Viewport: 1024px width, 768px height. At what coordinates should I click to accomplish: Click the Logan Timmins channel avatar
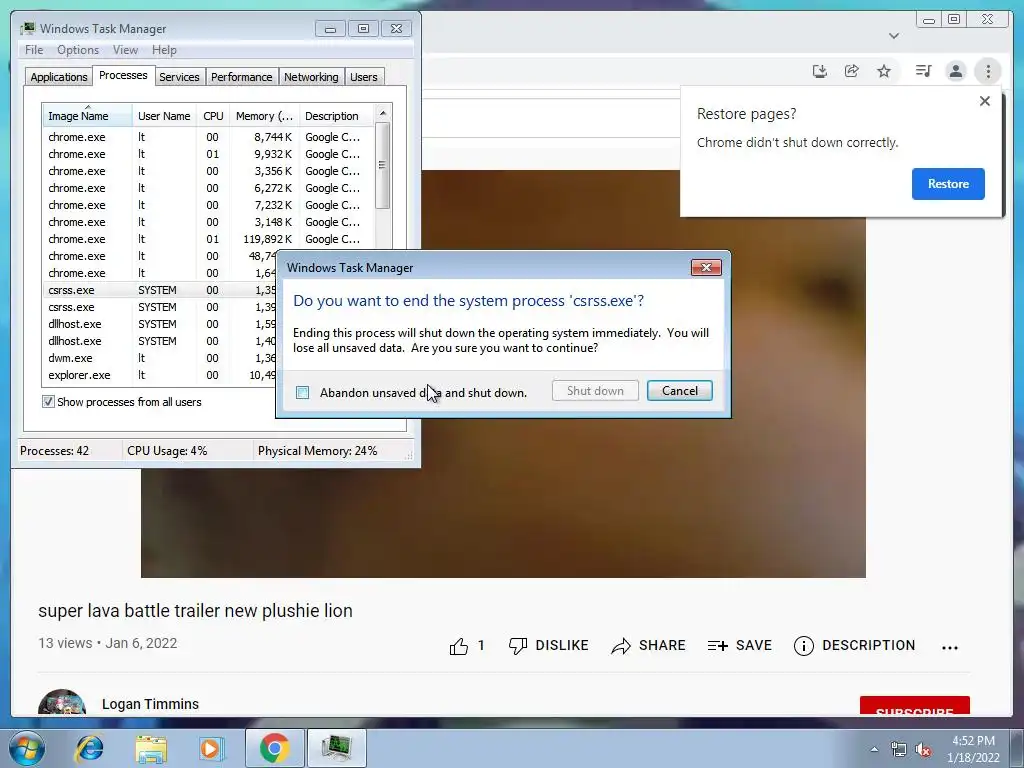(x=62, y=703)
